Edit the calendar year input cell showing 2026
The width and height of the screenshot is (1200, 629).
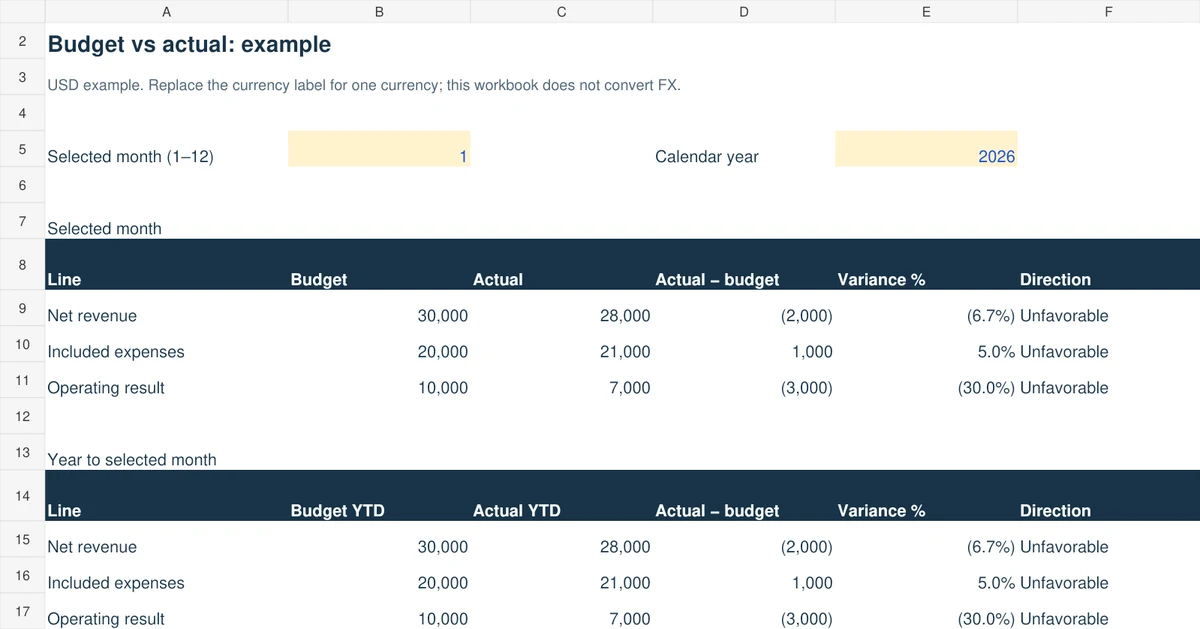[x=926, y=149]
